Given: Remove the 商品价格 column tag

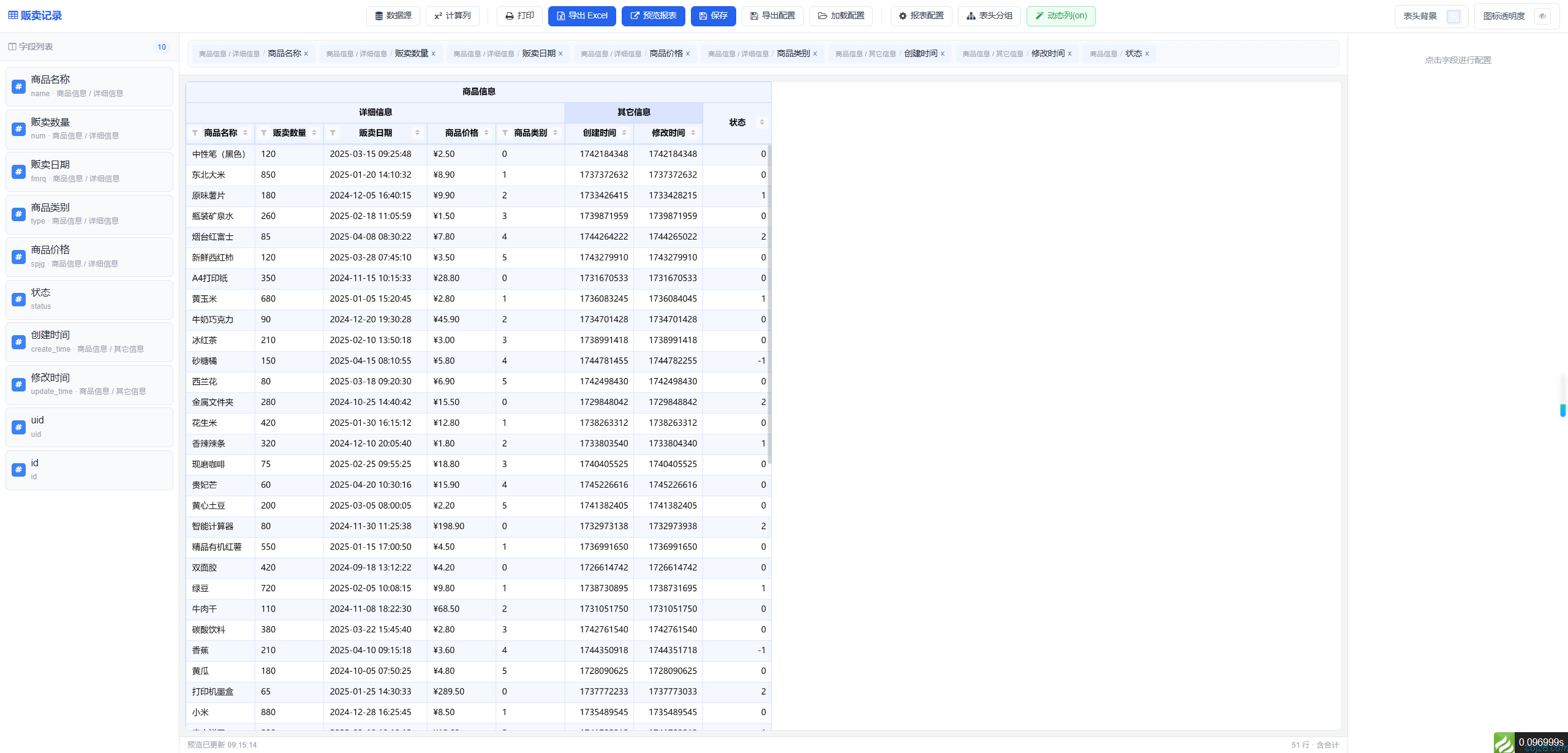Looking at the screenshot, I should [688, 54].
